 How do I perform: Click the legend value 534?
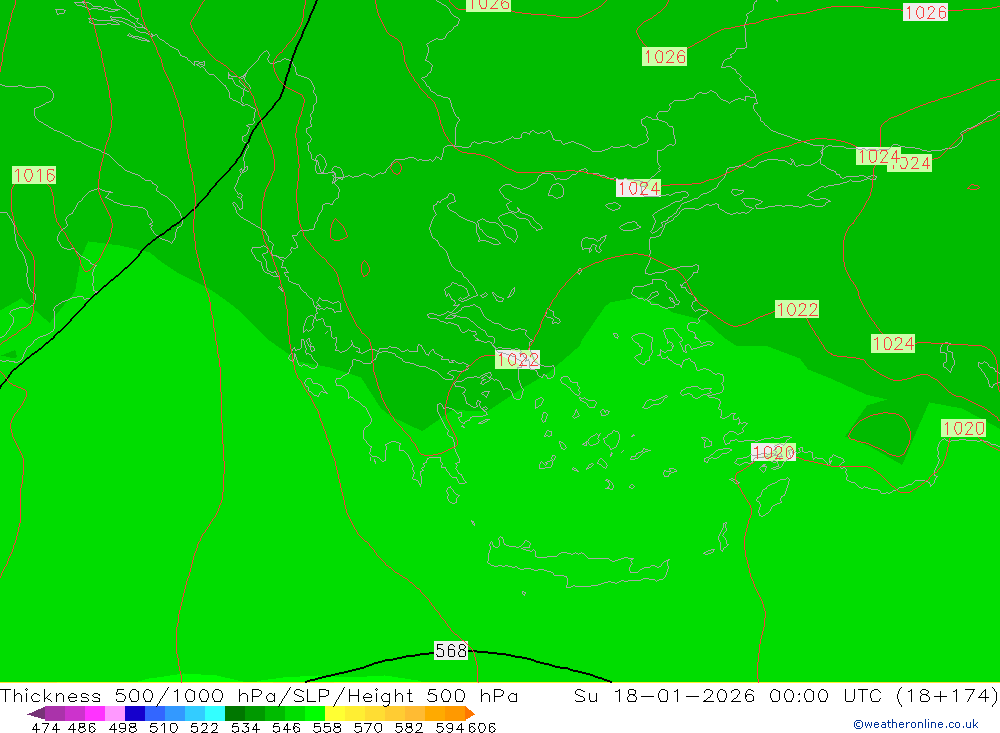[x=245, y=728]
